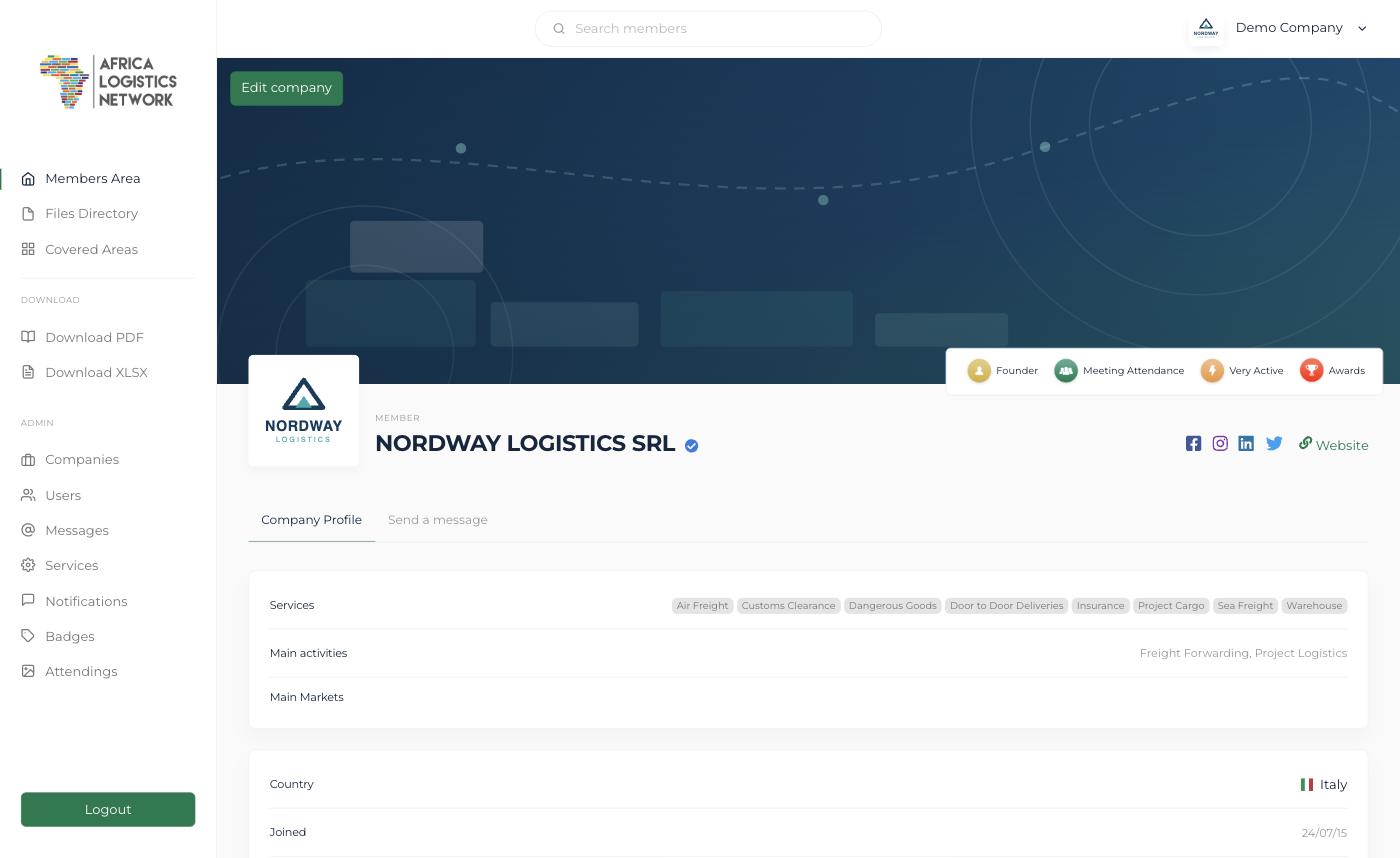The height and width of the screenshot is (858, 1400).
Task: Click the Founder badge icon
Action: click(979, 371)
